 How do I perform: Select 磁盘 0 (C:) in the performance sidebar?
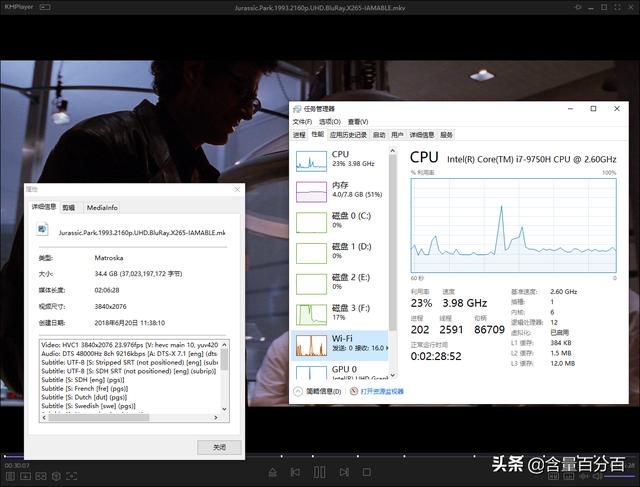340,222
